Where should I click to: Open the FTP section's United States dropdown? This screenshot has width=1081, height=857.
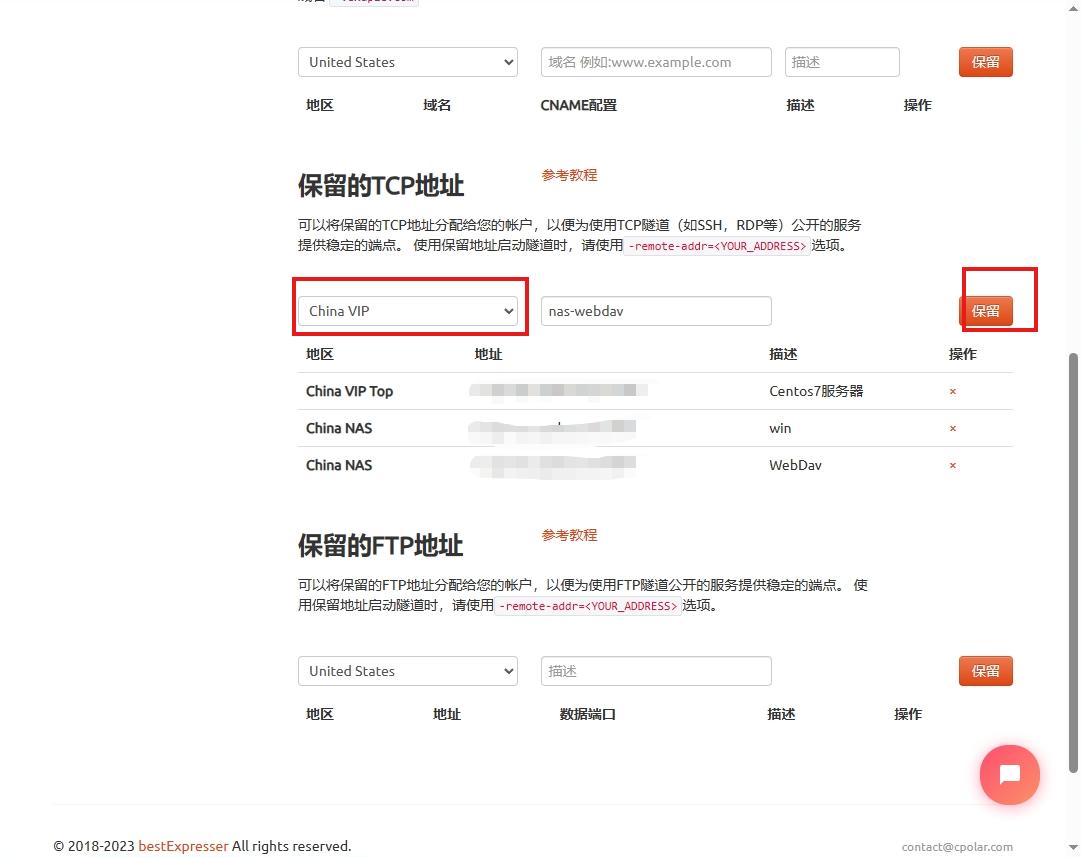tap(407, 671)
